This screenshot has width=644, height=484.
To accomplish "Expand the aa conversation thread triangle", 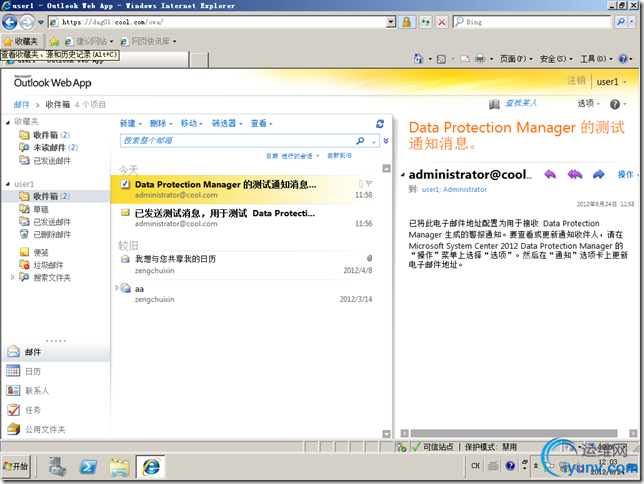I will point(117,288).
